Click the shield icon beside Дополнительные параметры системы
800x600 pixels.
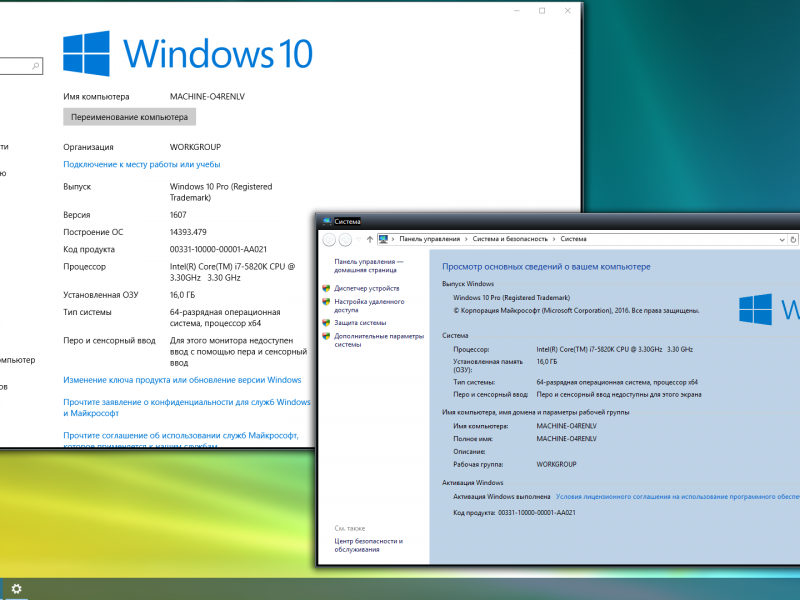click(326, 336)
